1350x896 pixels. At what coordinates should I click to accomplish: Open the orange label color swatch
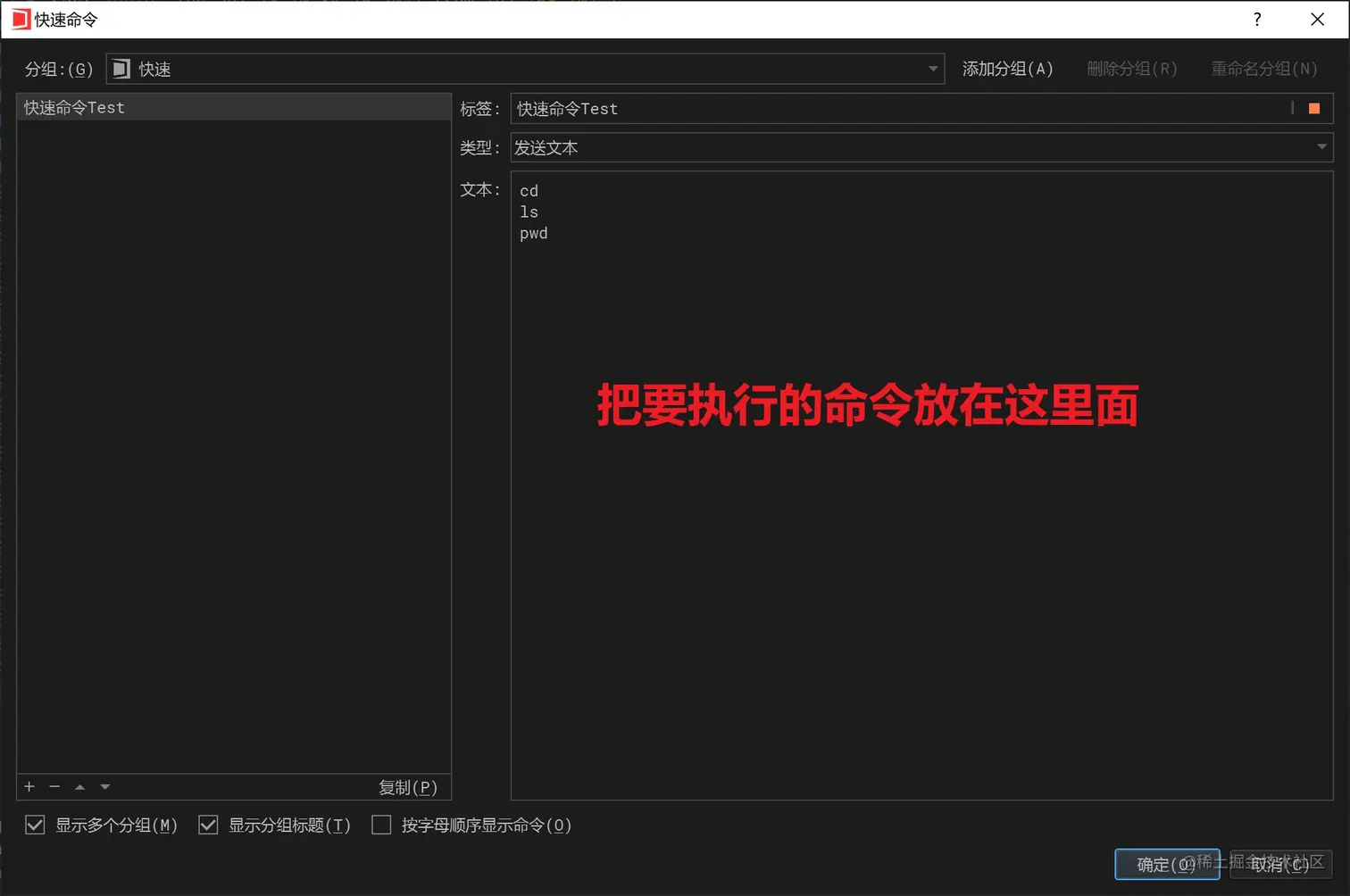click(x=1313, y=108)
